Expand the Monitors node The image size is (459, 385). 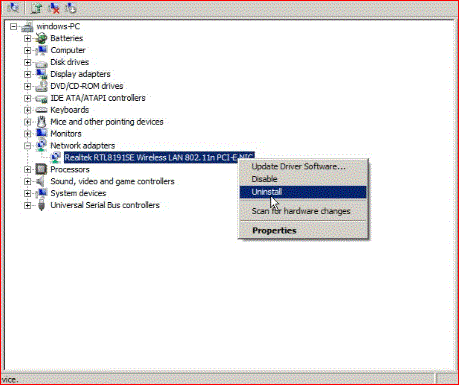point(28,134)
